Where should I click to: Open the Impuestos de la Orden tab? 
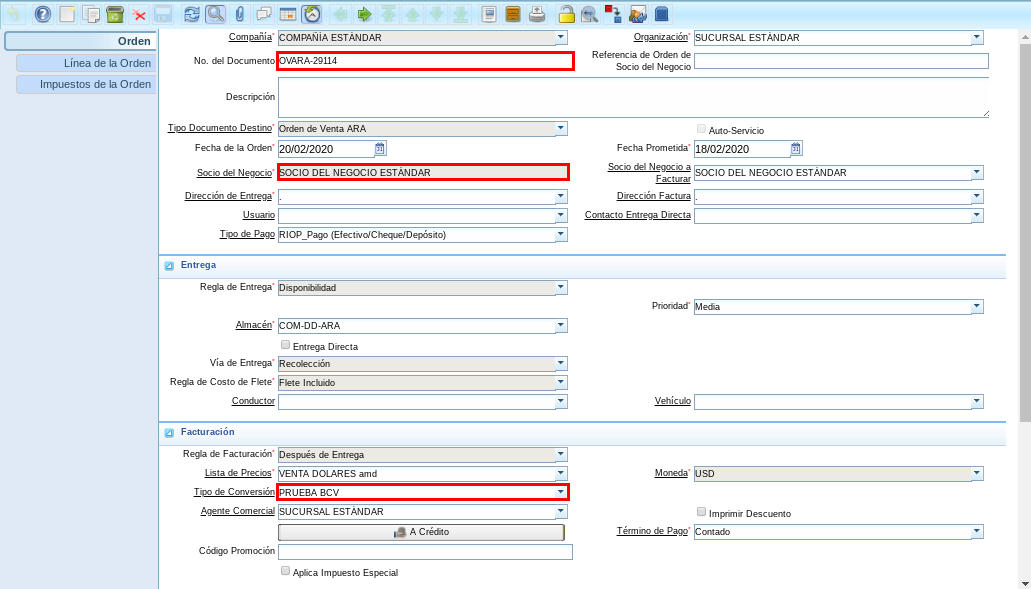point(85,84)
